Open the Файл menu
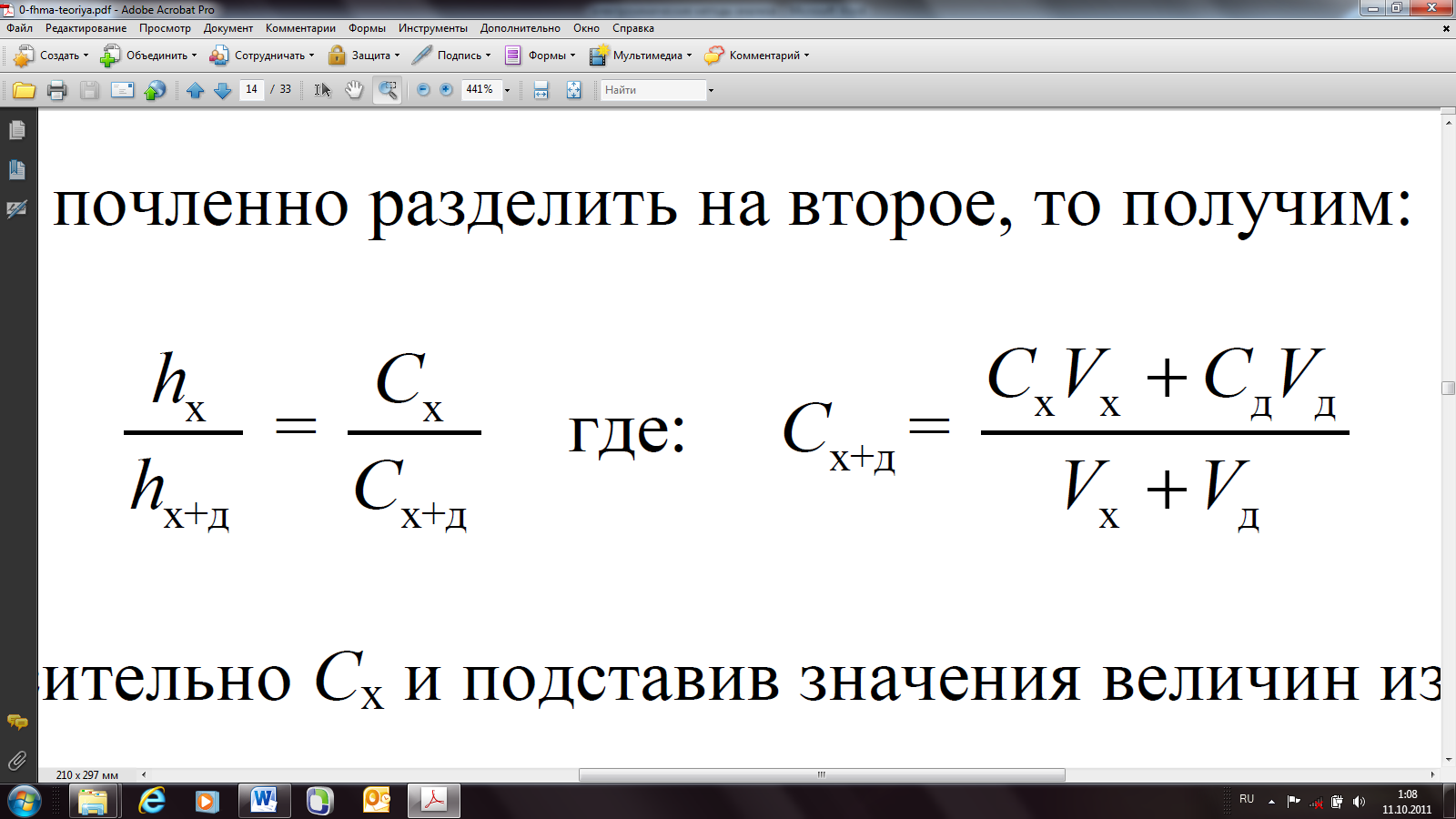Viewport: 1456px width, 819px height. (x=19, y=28)
